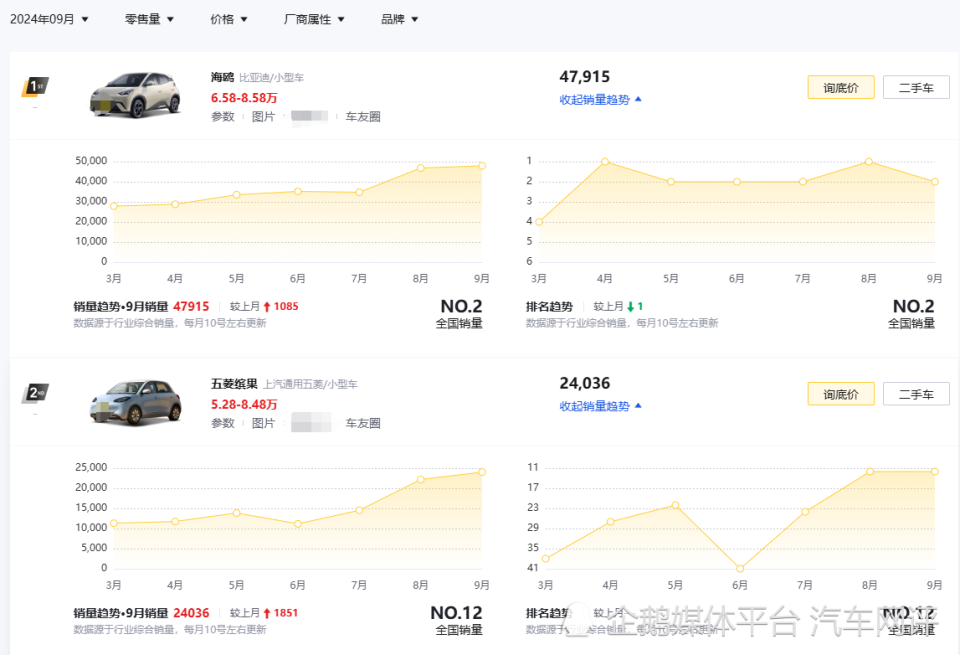This screenshot has height=655, width=960.
Task: Open the 厂商属性 manufacturer dropdown
Action: pyautogui.click(x=313, y=18)
